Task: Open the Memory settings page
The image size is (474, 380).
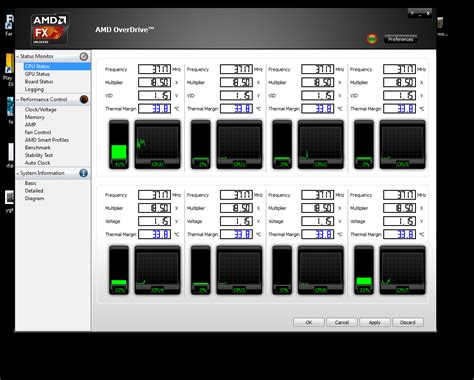Action: 35,117
